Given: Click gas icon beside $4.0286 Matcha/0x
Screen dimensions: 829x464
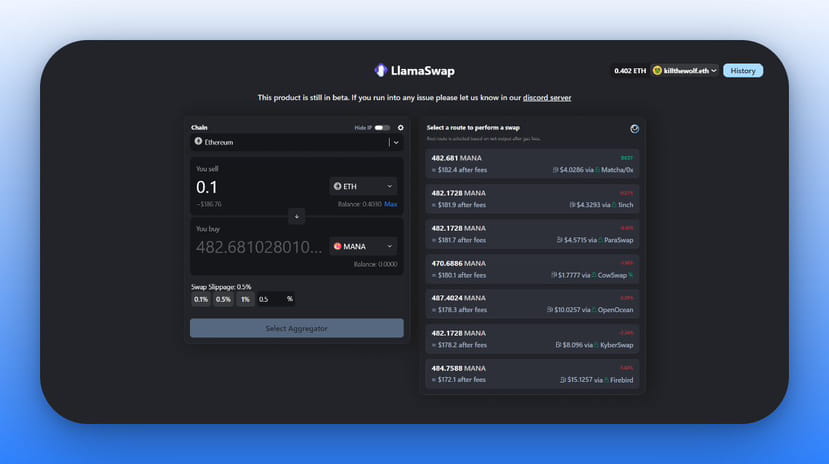Looking at the screenshot, I should pyautogui.click(x=555, y=170).
